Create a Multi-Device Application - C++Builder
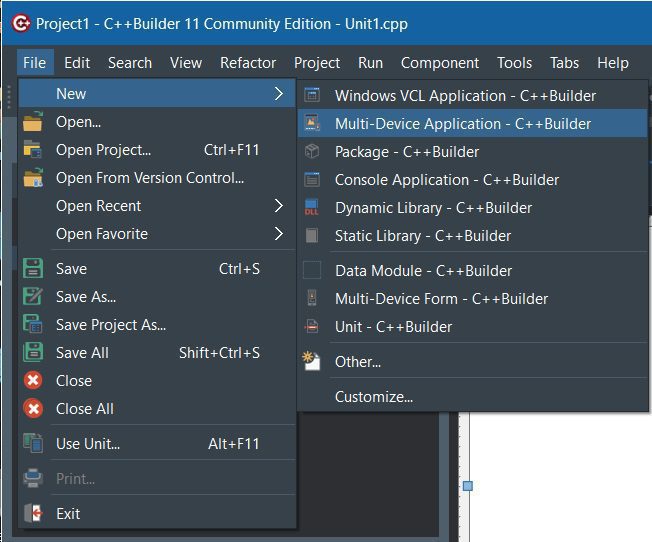 pos(473,123)
